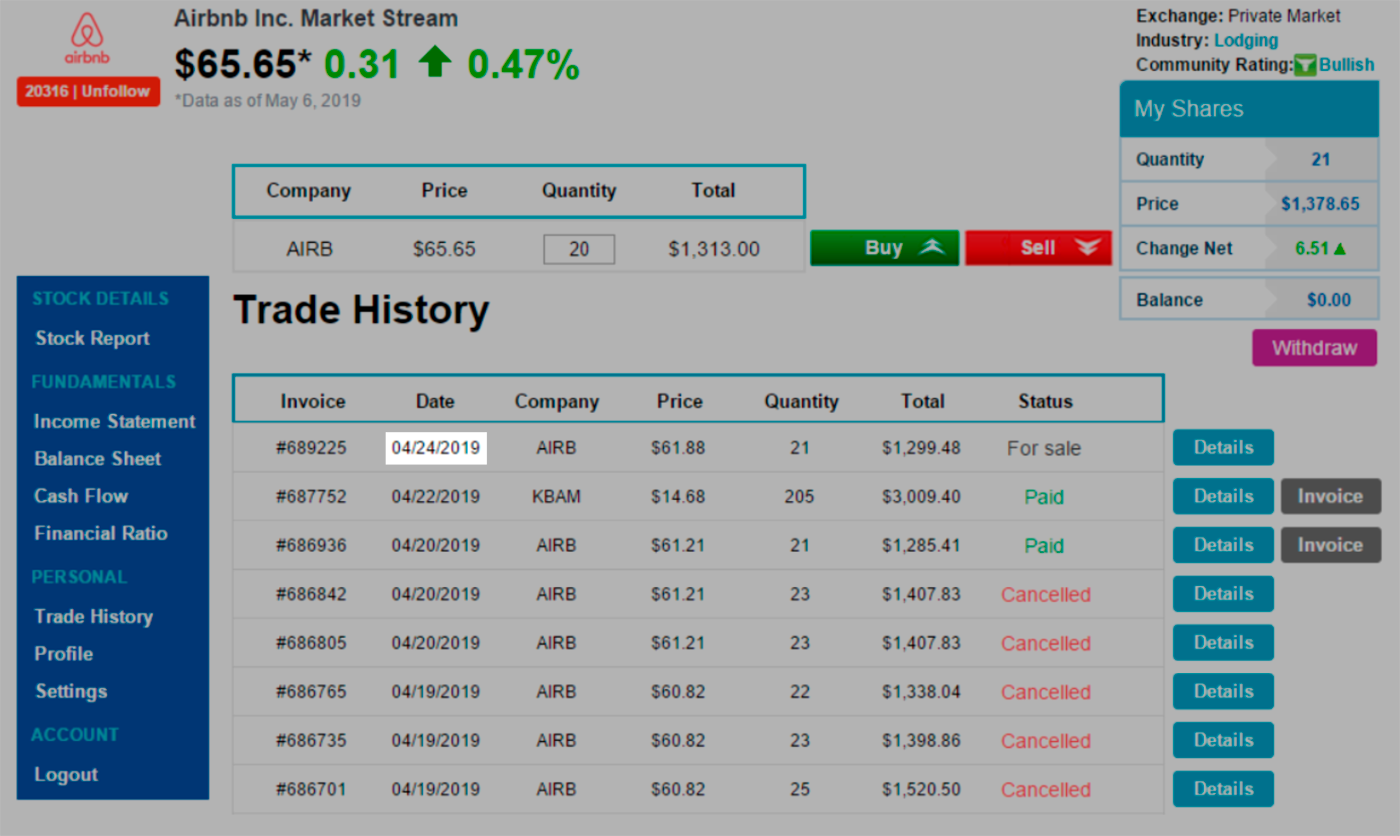
Task: View Financial Ratio page
Action: (101, 533)
